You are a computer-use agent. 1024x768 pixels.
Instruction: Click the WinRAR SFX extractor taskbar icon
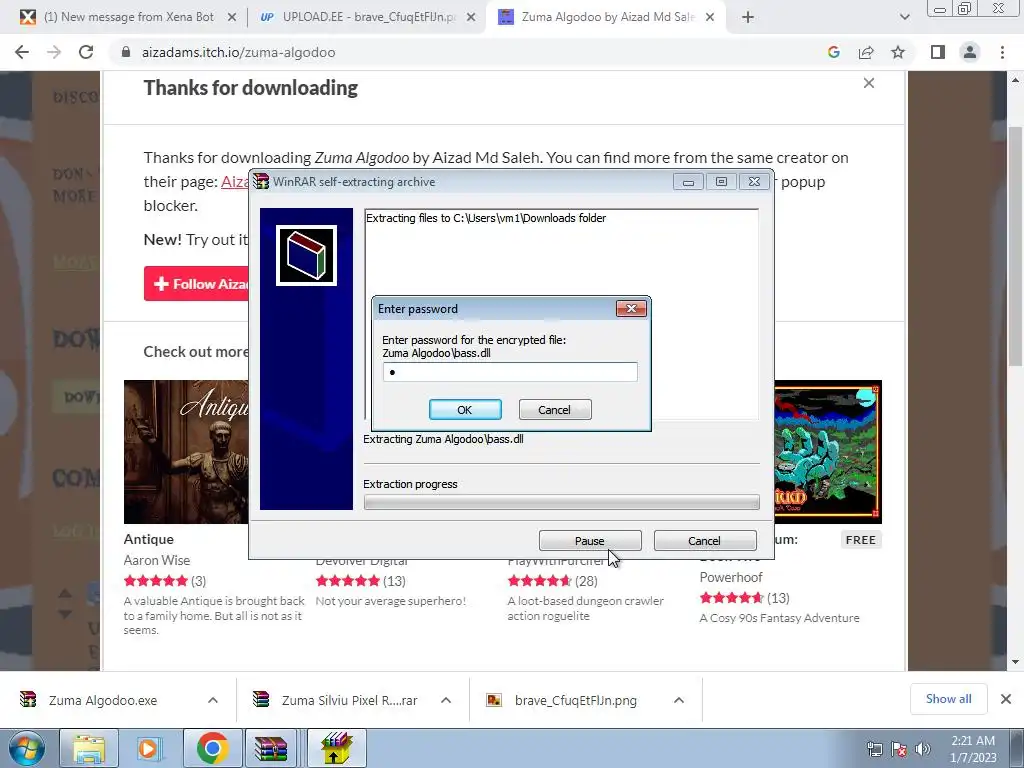(336, 748)
